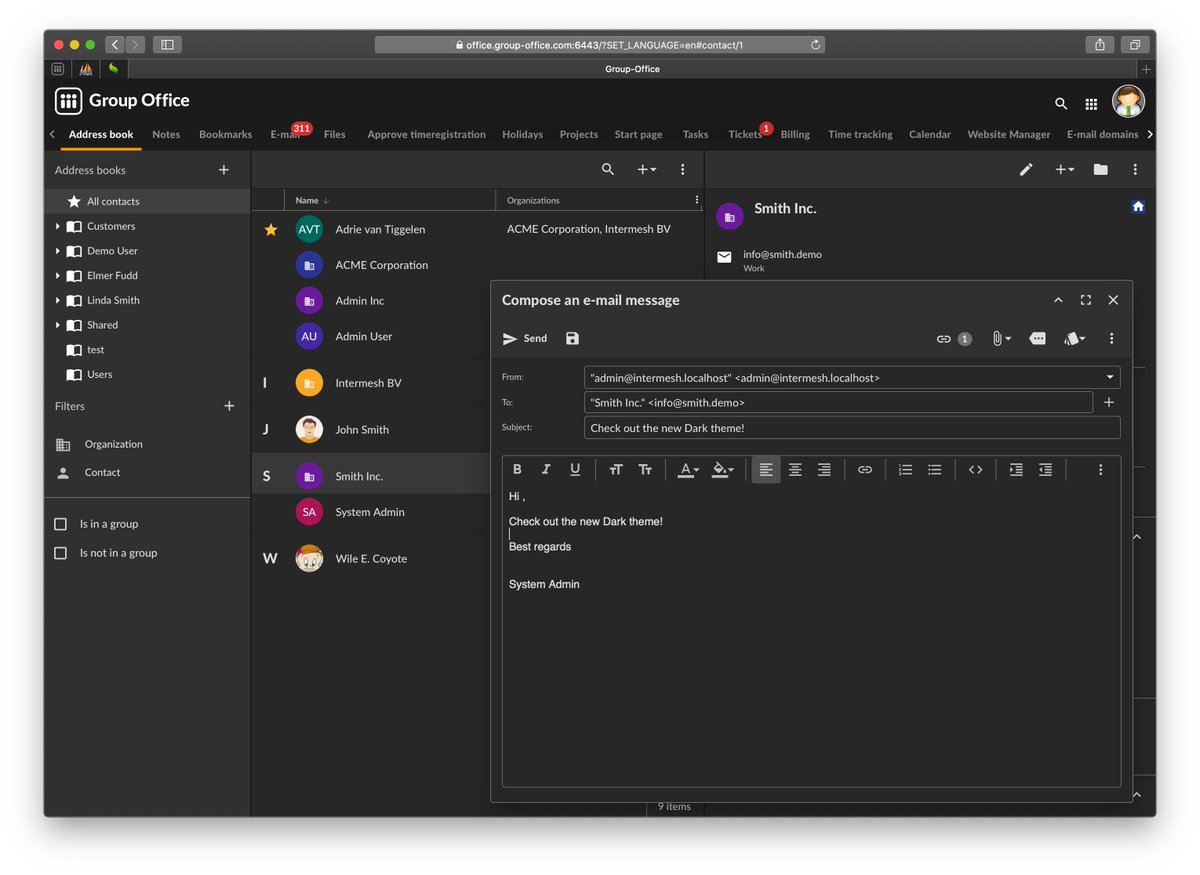Open attachment paperclip dropdown
Screen dimensions: 1200x875
pos(1001,339)
